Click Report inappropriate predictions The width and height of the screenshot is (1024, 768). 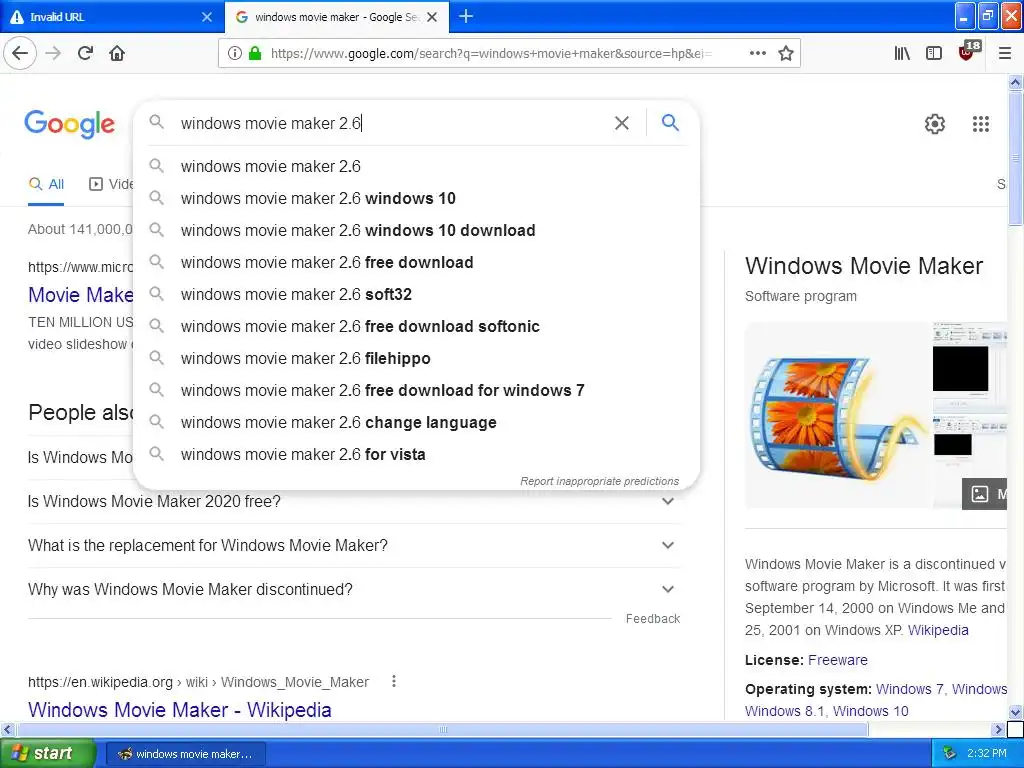(600, 481)
